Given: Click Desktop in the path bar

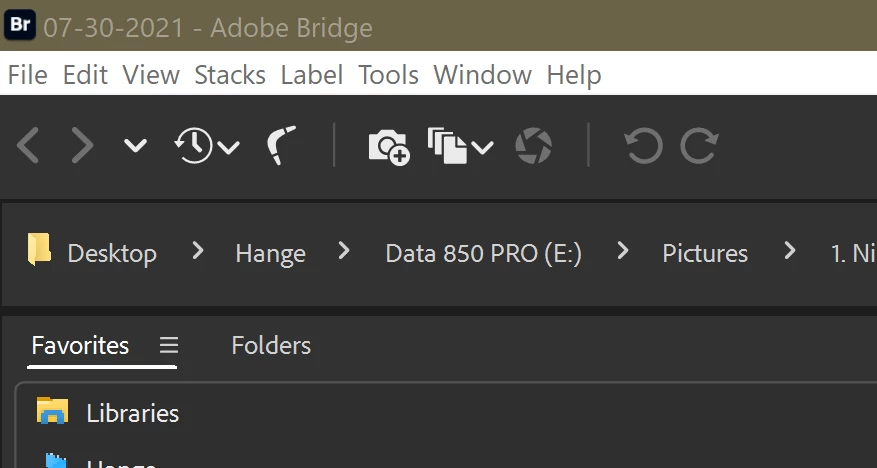Looking at the screenshot, I should click(x=111, y=254).
